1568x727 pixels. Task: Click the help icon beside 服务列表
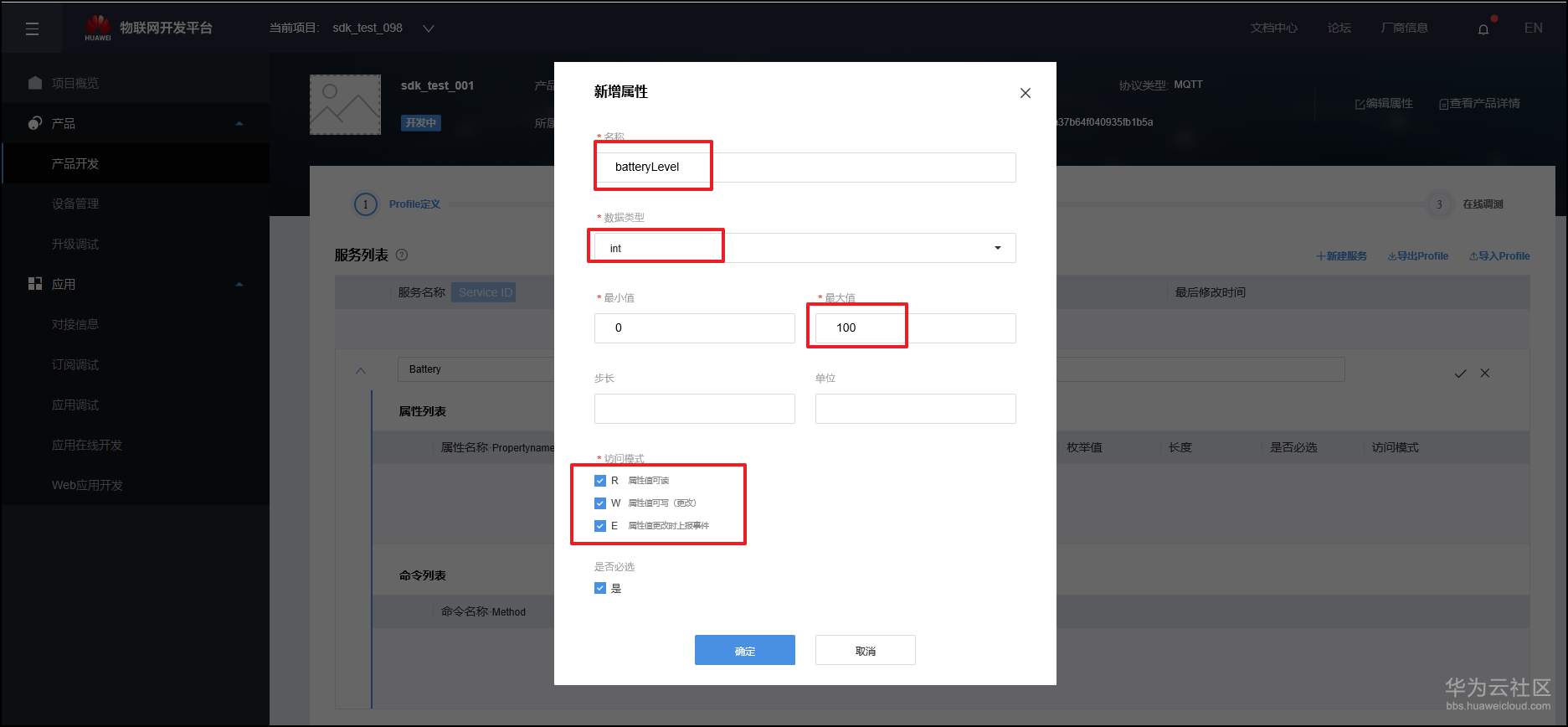click(402, 255)
